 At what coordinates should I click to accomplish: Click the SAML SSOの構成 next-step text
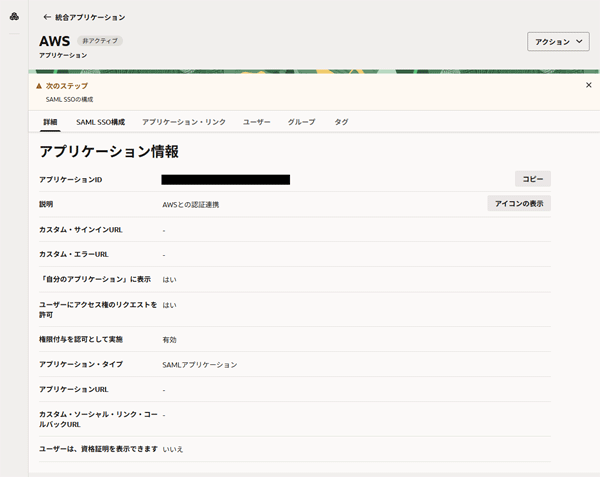(69, 99)
